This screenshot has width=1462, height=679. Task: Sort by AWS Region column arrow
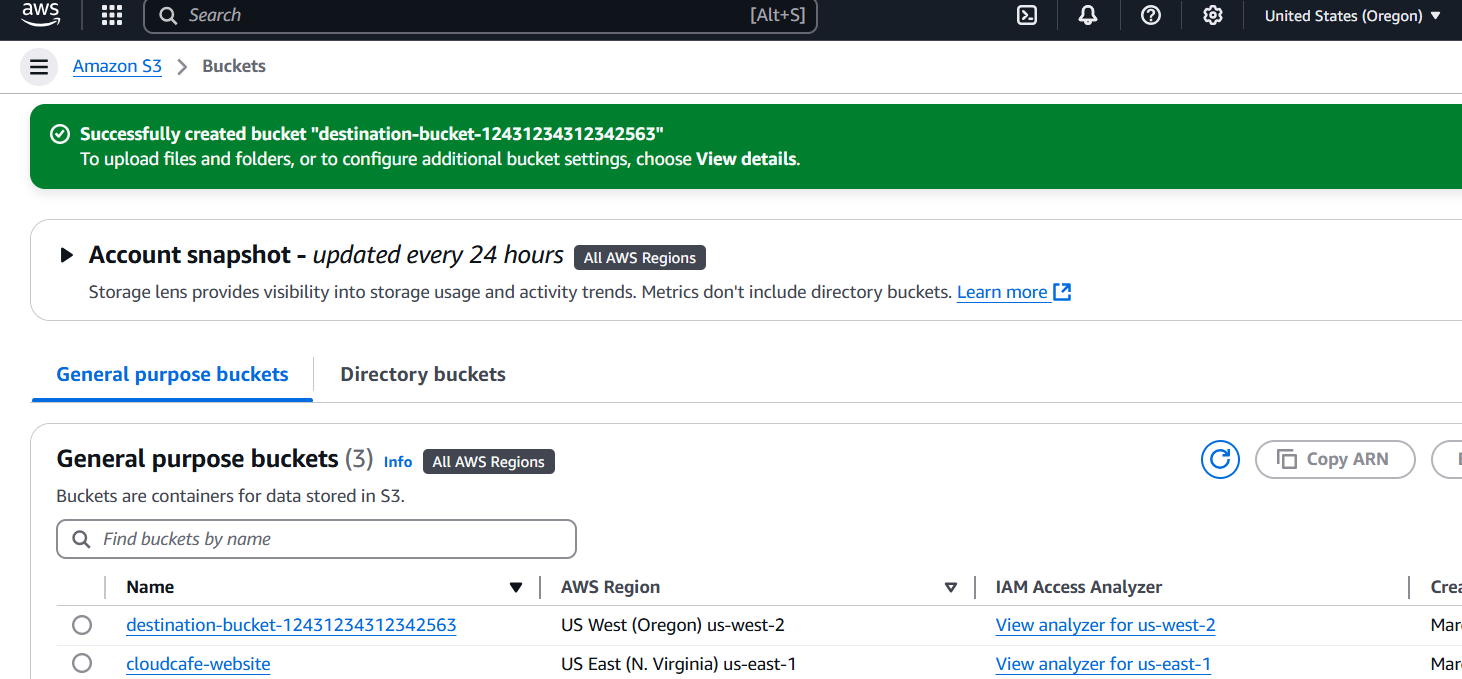point(951,587)
